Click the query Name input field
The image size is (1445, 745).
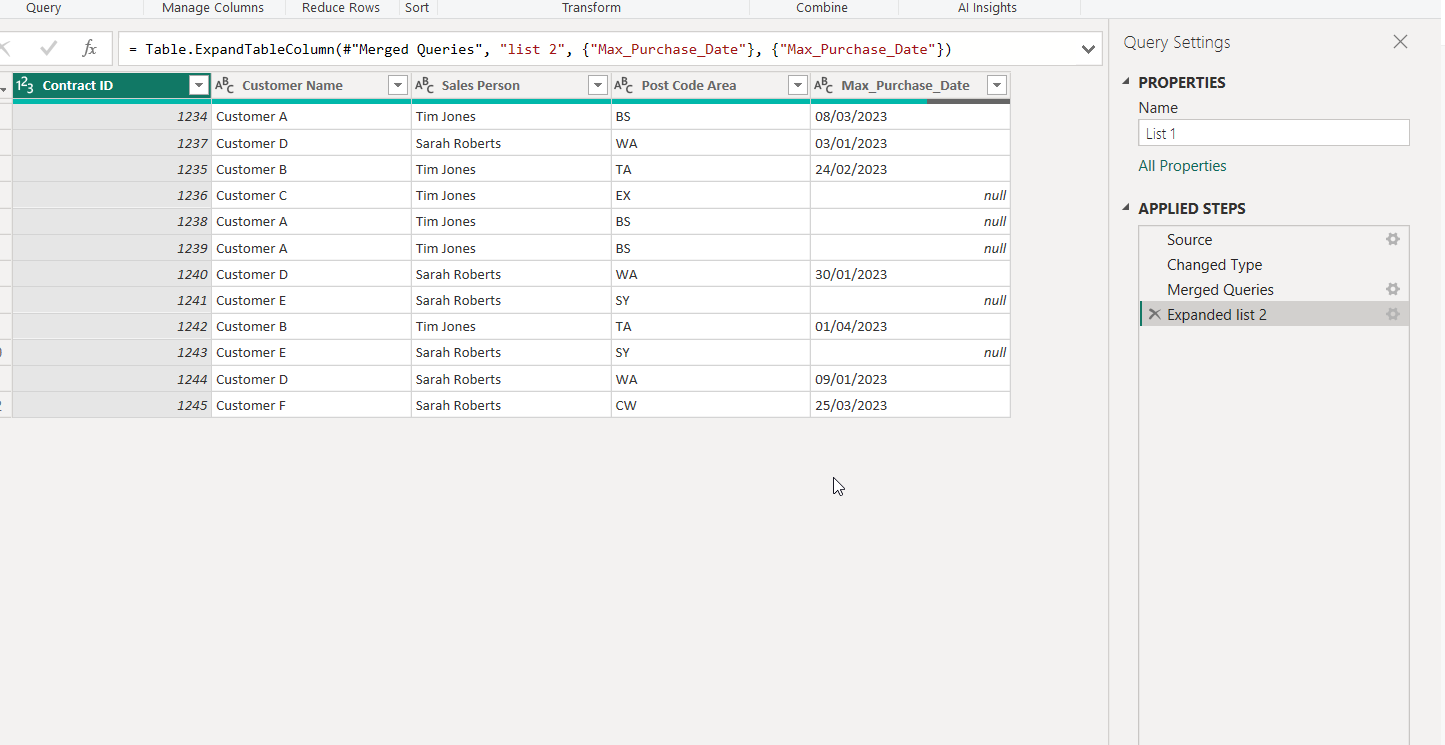(x=1274, y=133)
